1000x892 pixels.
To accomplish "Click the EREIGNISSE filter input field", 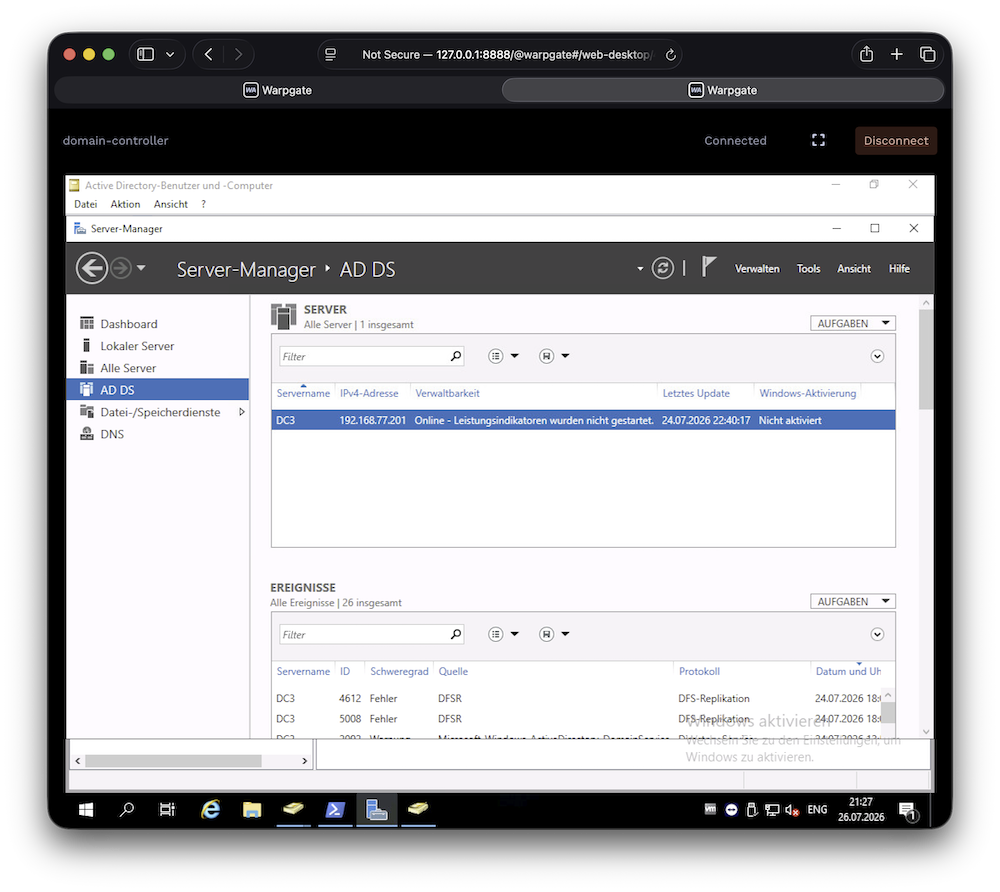I will coord(364,634).
